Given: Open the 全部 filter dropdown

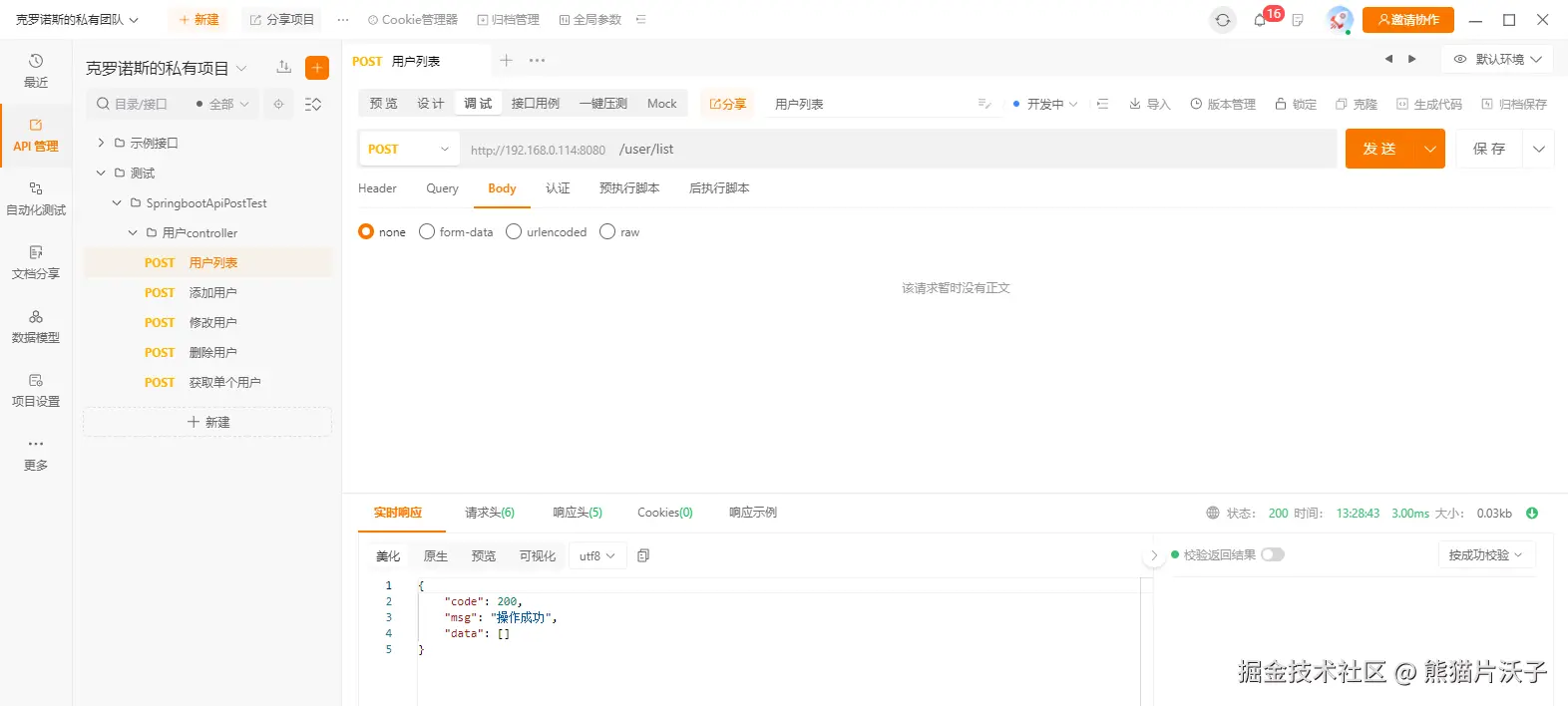Looking at the screenshot, I should pos(222,104).
